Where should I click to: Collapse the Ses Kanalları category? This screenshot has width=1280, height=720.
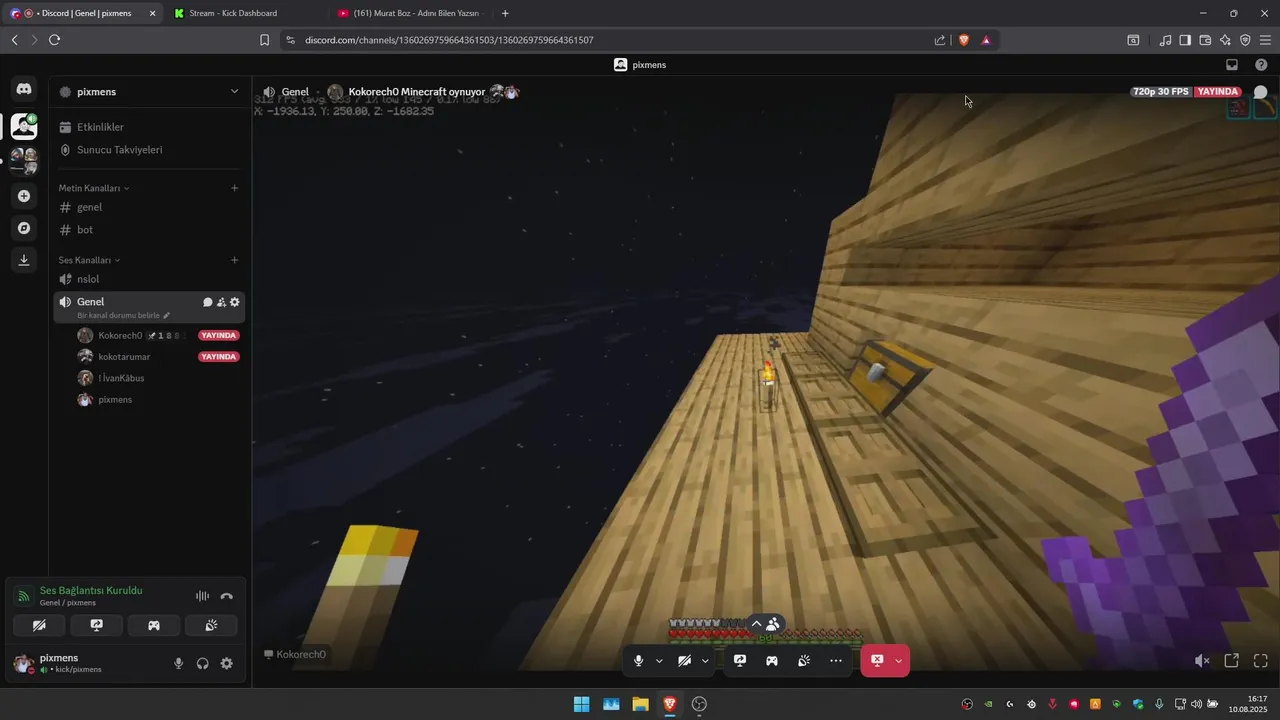pos(89,260)
